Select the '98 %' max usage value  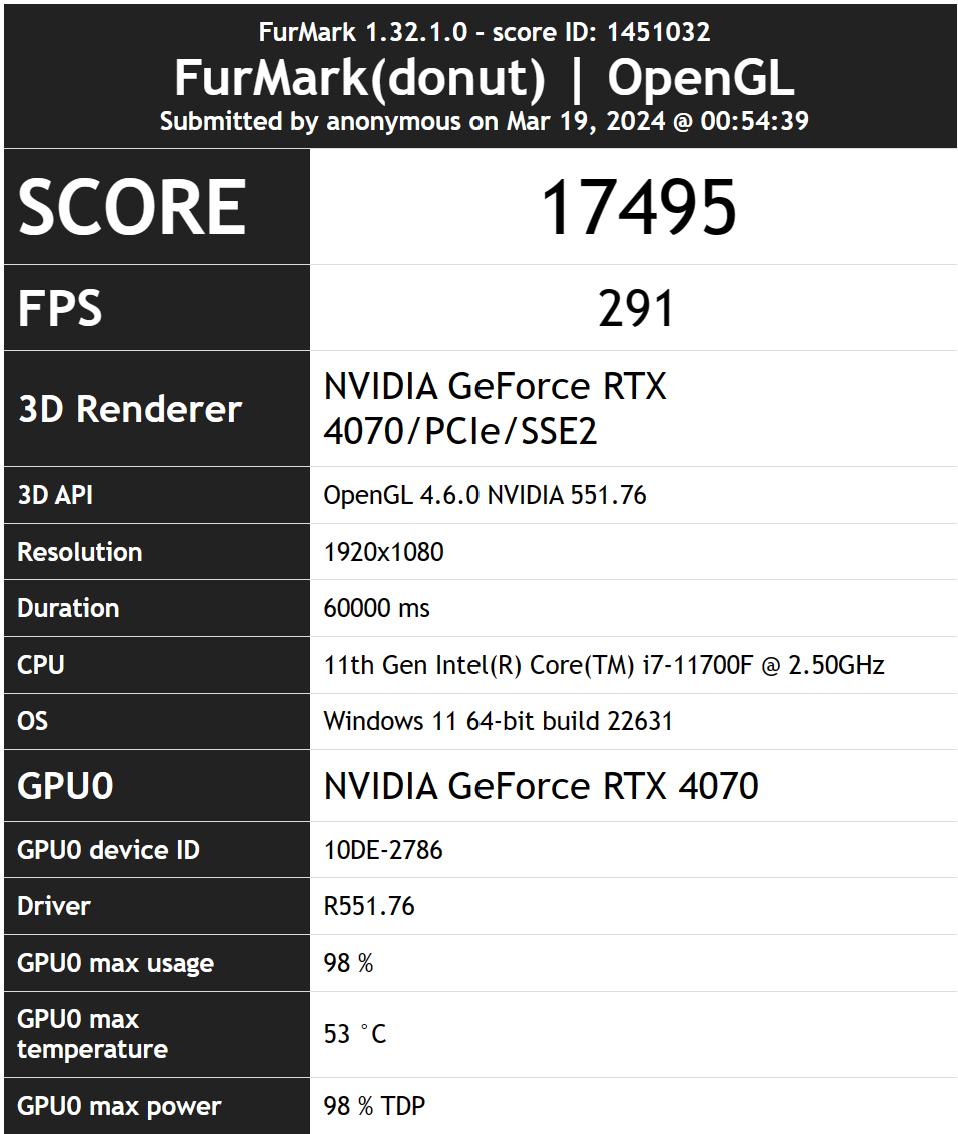pos(348,963)
